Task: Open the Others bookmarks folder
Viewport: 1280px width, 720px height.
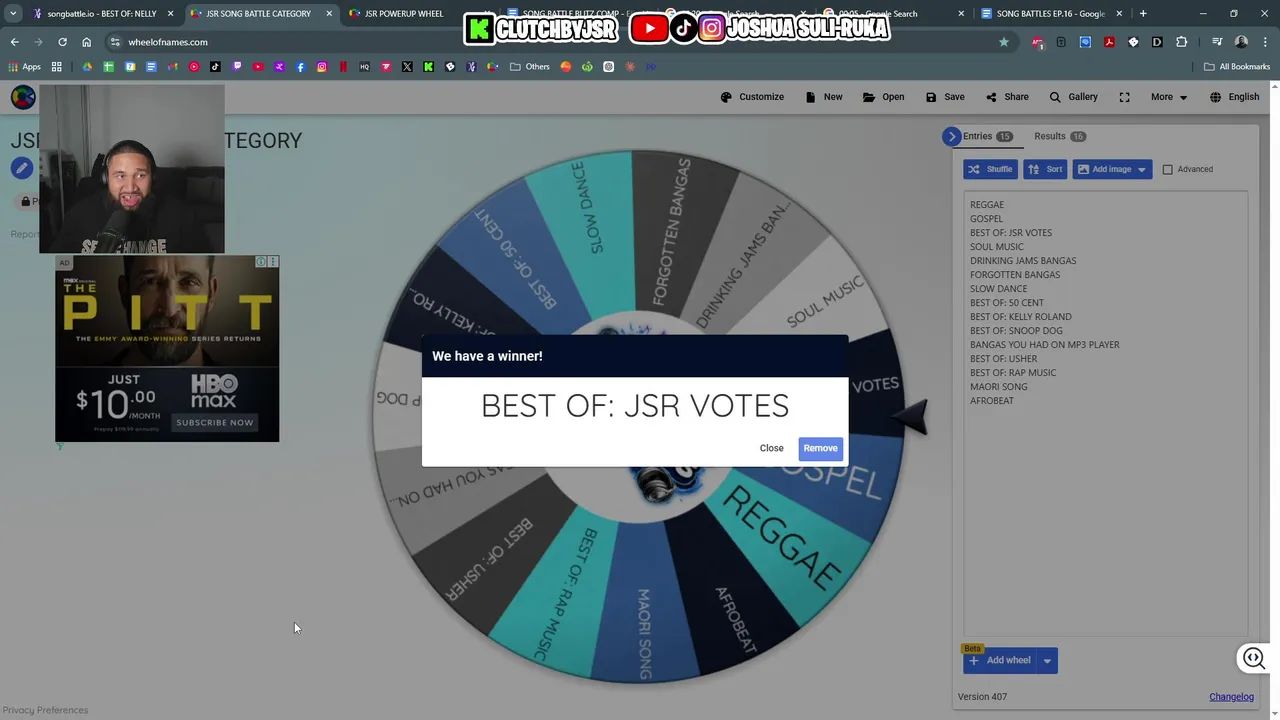Action: tap(530, 67)
